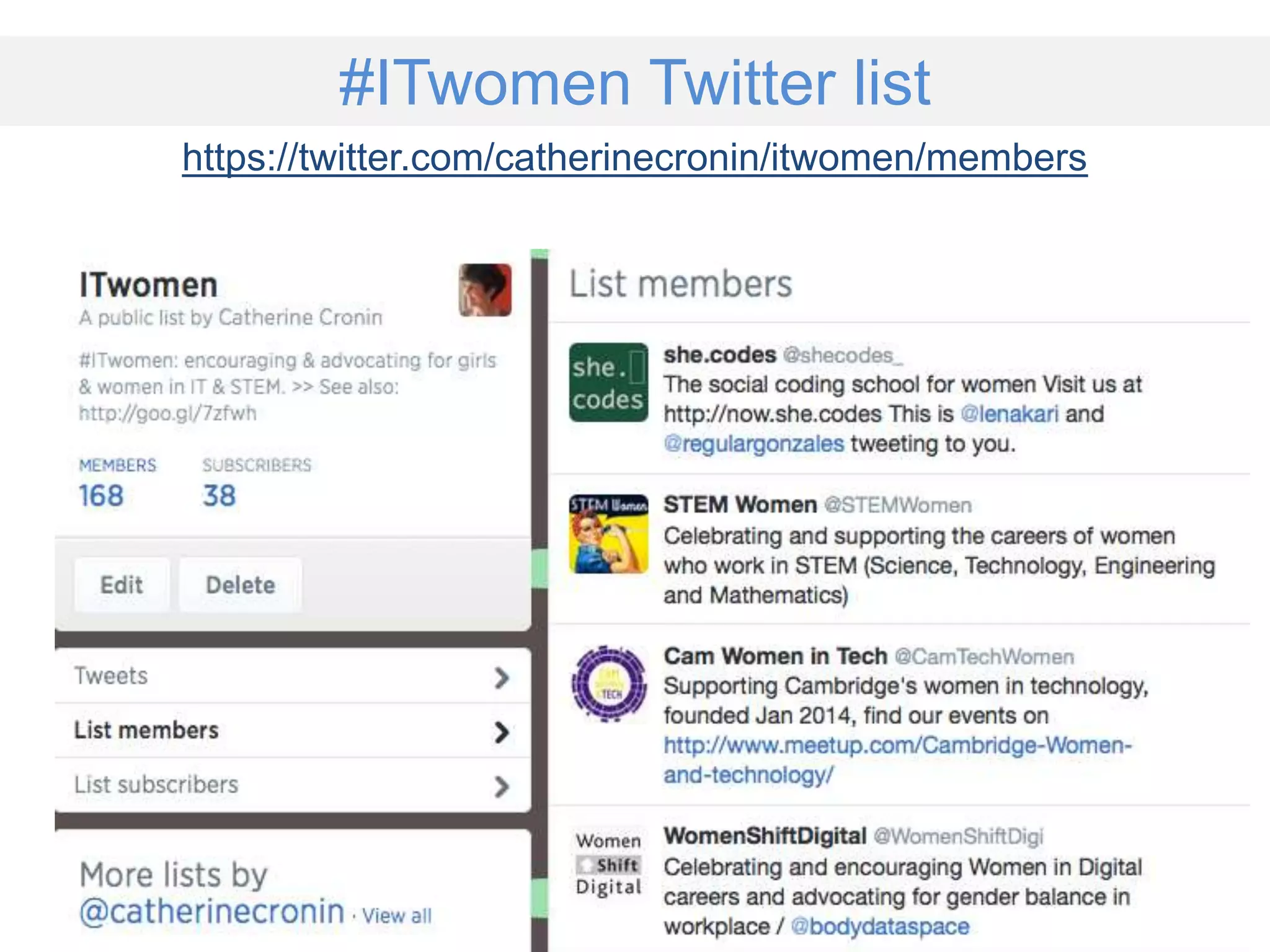This screenshot has height=952, width=1270.
Task: Click View all lists link
Action: click(397, 915)
